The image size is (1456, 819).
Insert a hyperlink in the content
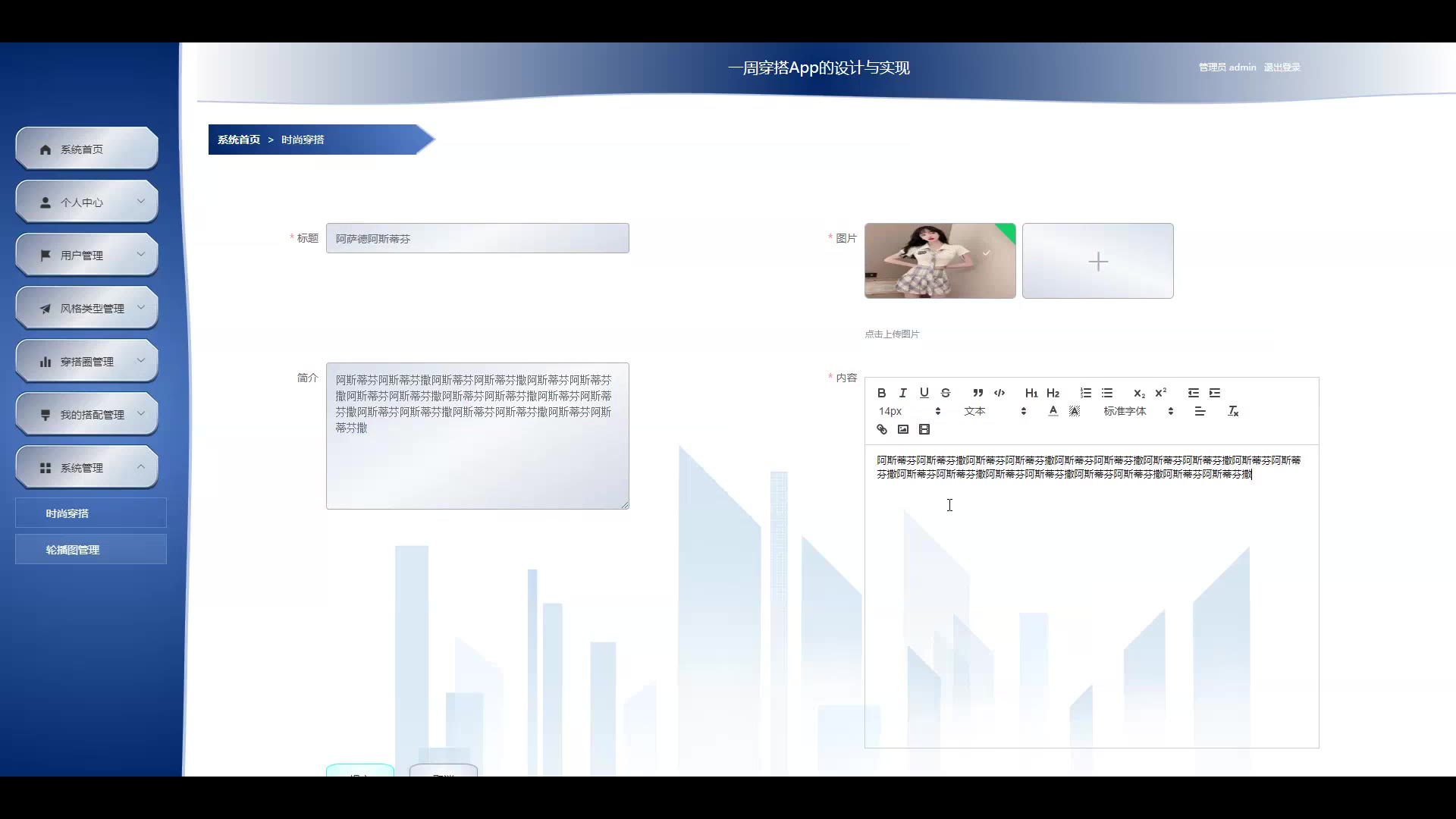point(881,429)
